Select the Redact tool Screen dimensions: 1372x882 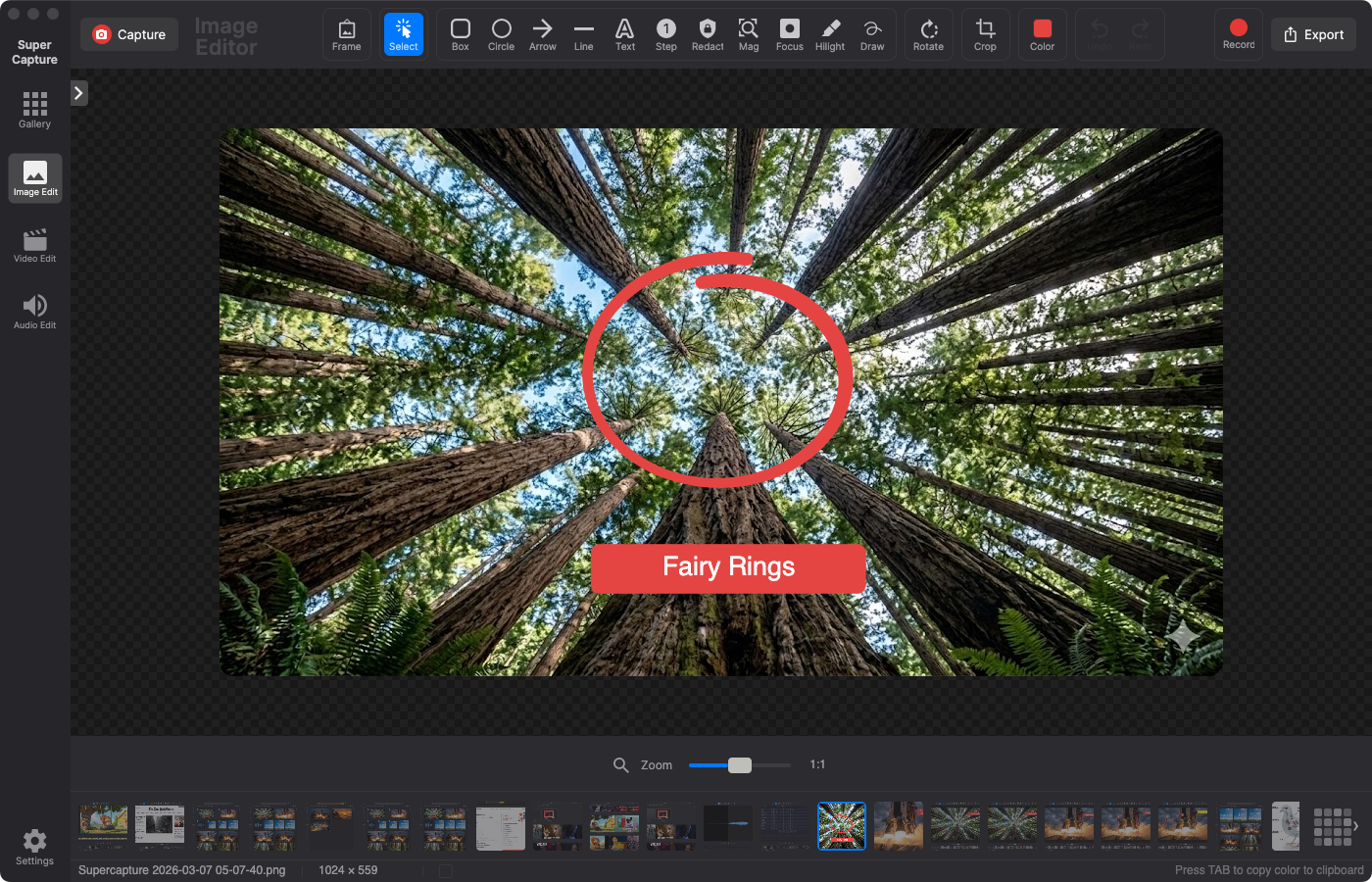coord(707,34)
